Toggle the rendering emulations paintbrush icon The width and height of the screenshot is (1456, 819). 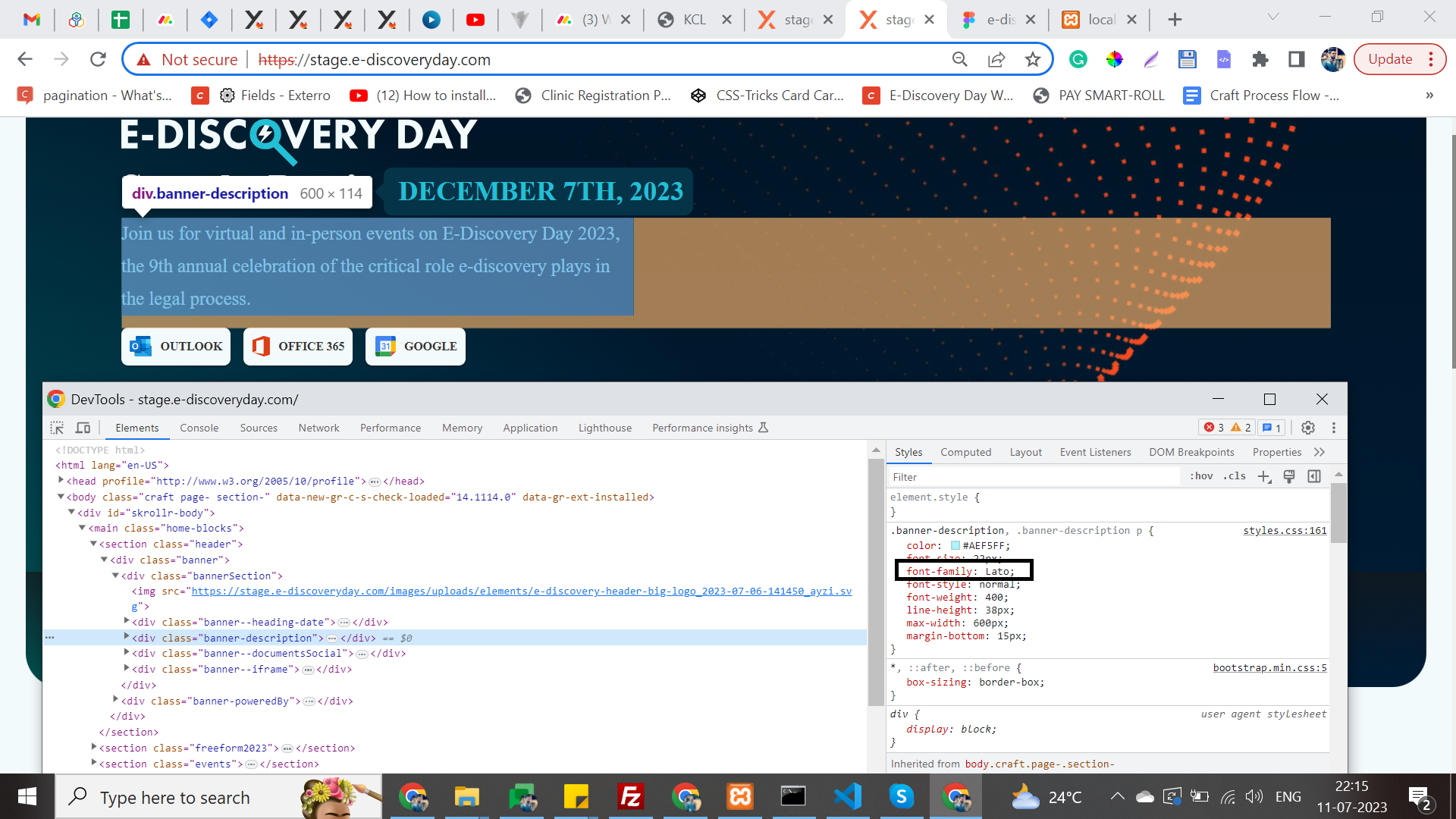pos(1289,476)
